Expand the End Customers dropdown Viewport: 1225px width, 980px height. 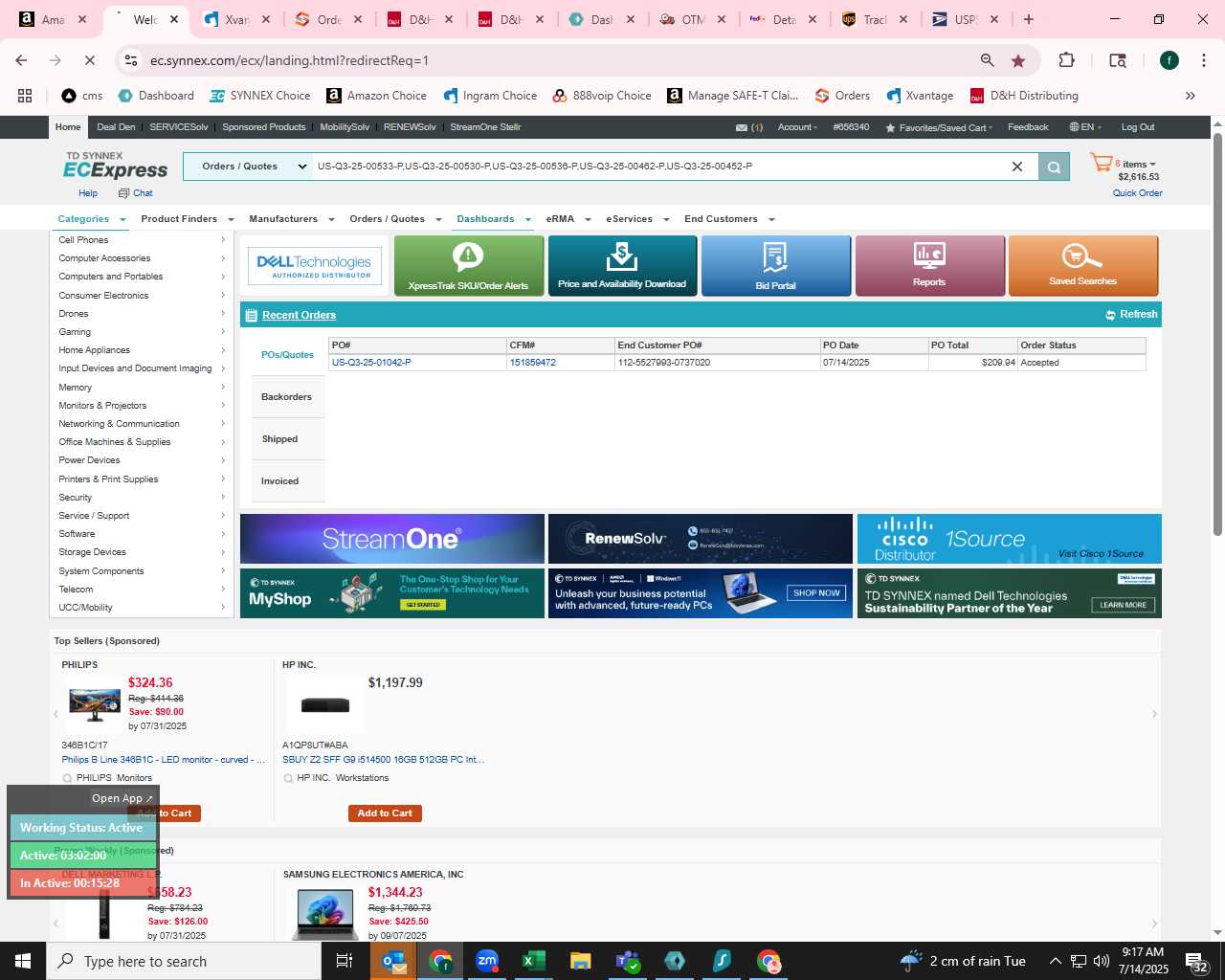[x=729, y=219]
